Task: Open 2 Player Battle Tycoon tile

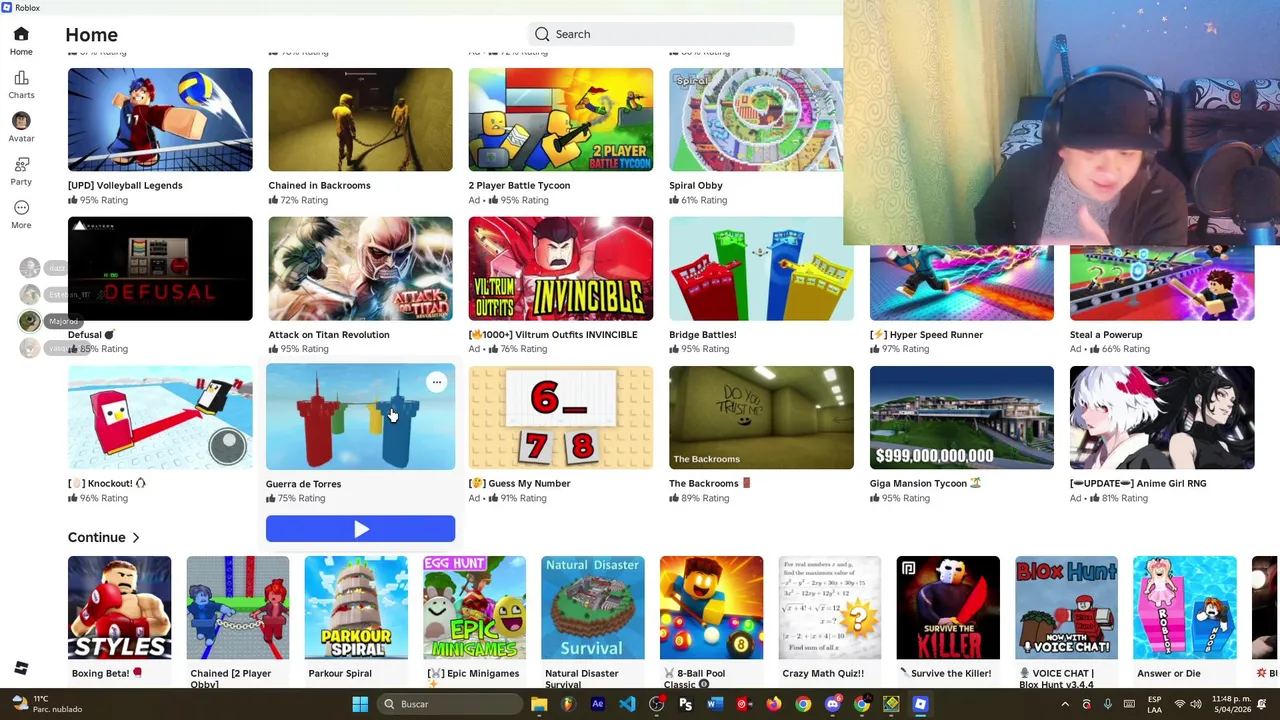Action: pos(560,120)
